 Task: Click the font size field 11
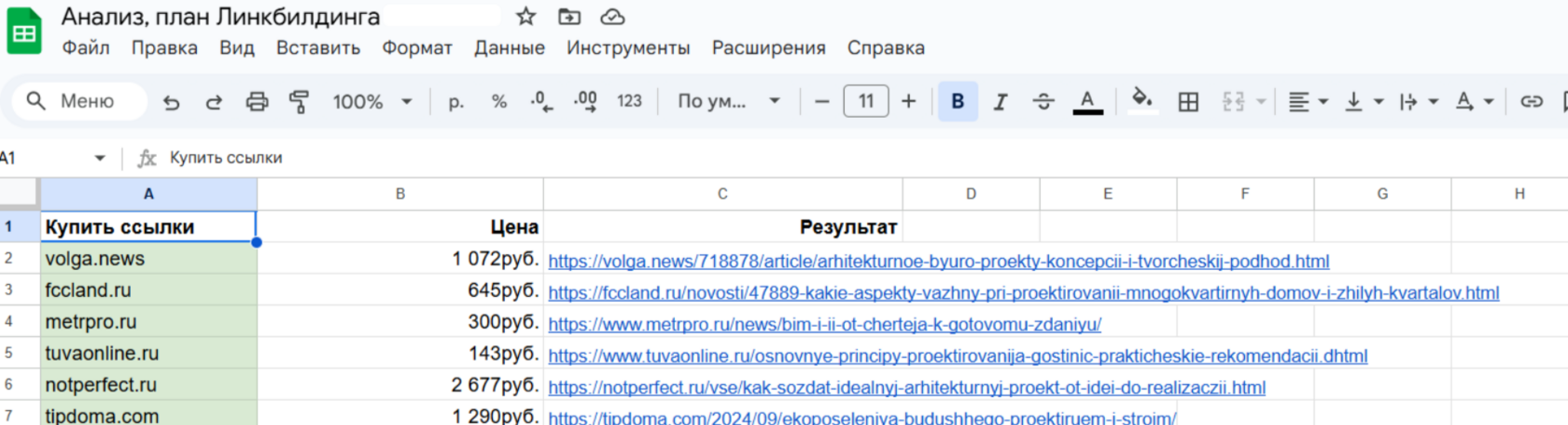click(x=866, y=101)
